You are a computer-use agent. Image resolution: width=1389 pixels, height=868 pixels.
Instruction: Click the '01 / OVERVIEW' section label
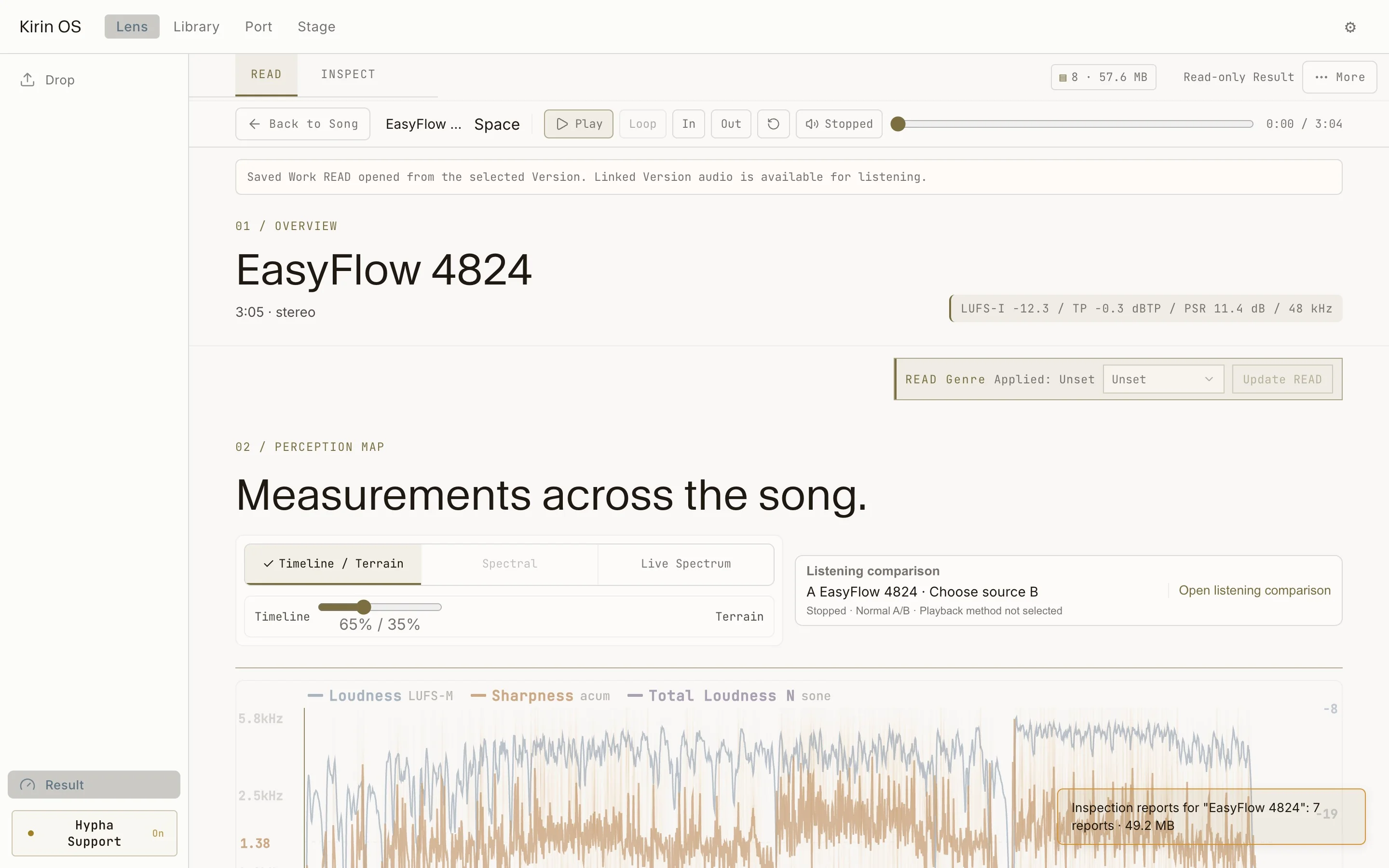286,226
